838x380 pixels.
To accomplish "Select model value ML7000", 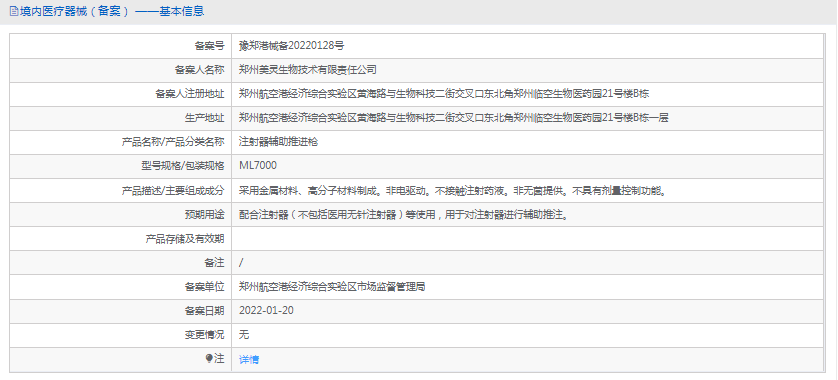I will [258, 166].
